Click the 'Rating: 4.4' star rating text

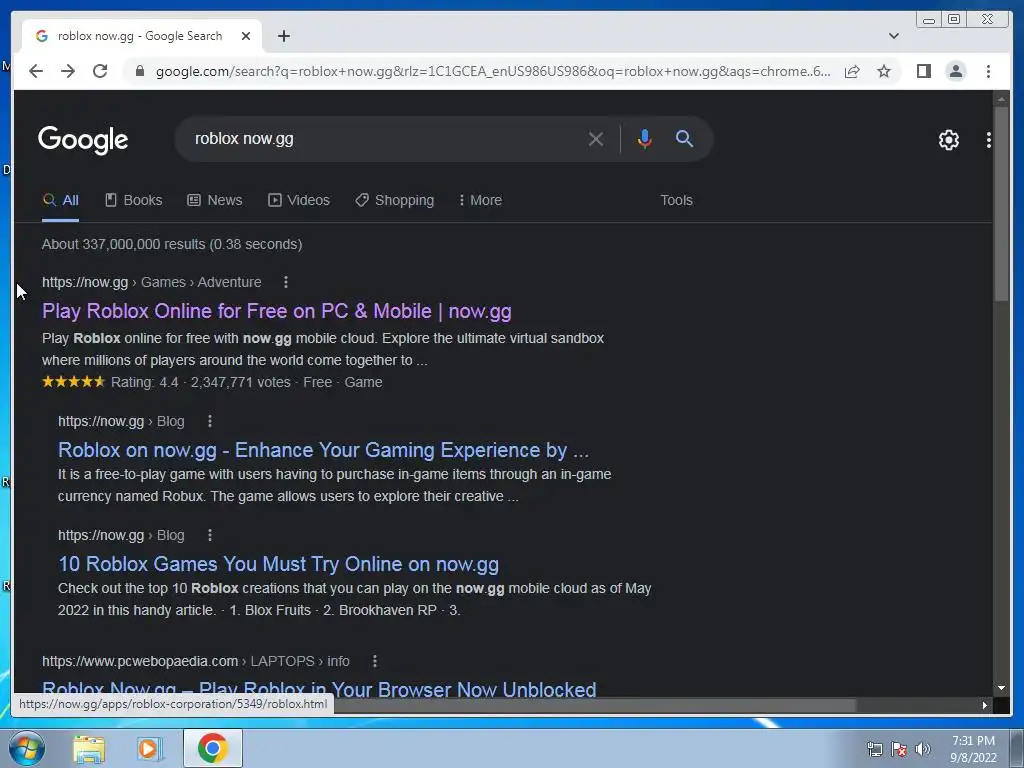point(144,382)
